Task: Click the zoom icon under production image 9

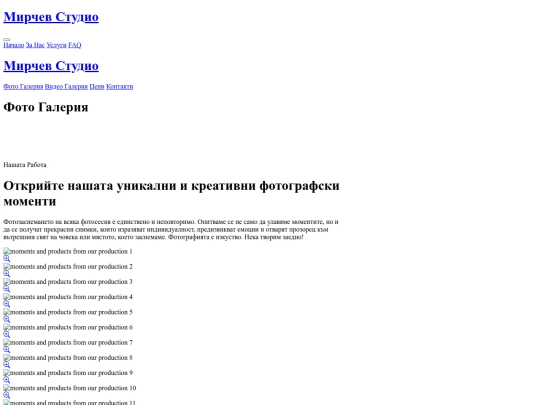Action: 7,380
